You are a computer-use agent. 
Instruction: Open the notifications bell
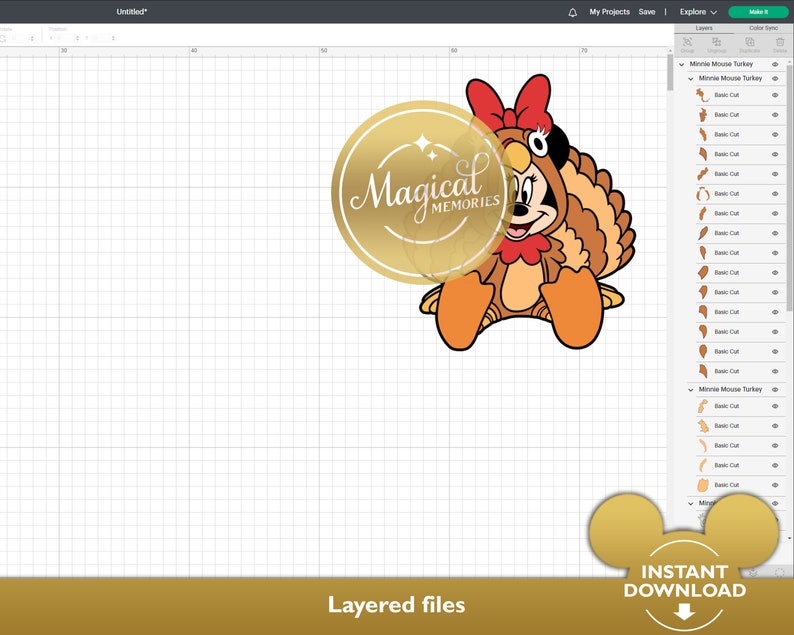(572, 12)
